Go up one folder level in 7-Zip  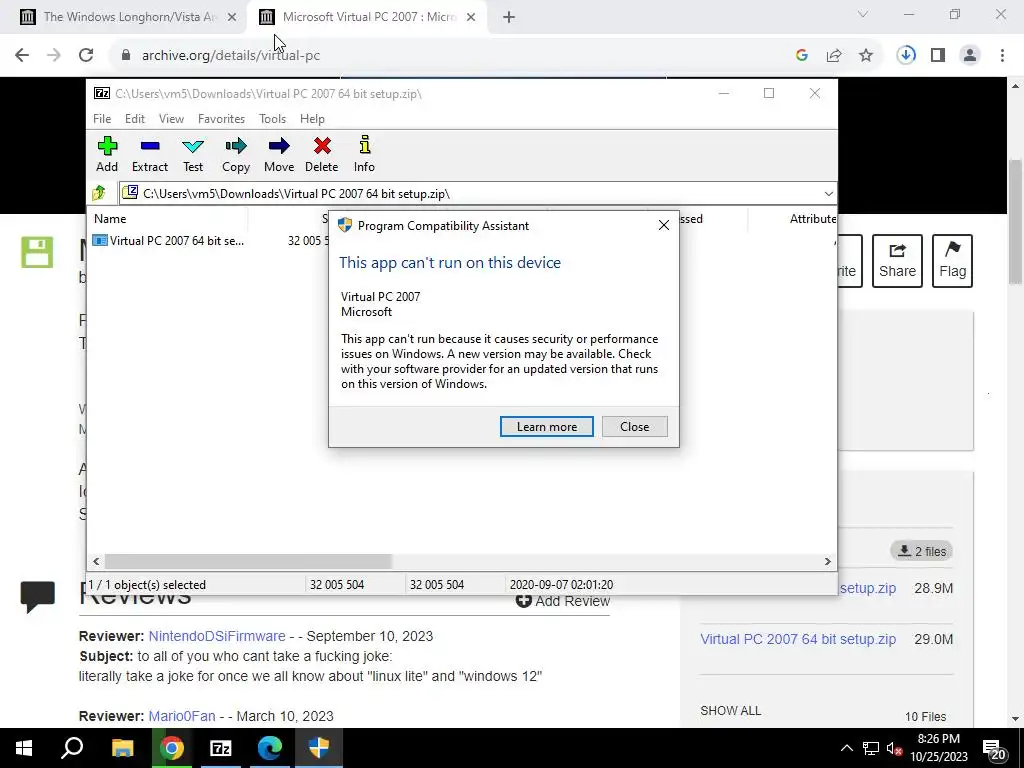click(99, 193)
